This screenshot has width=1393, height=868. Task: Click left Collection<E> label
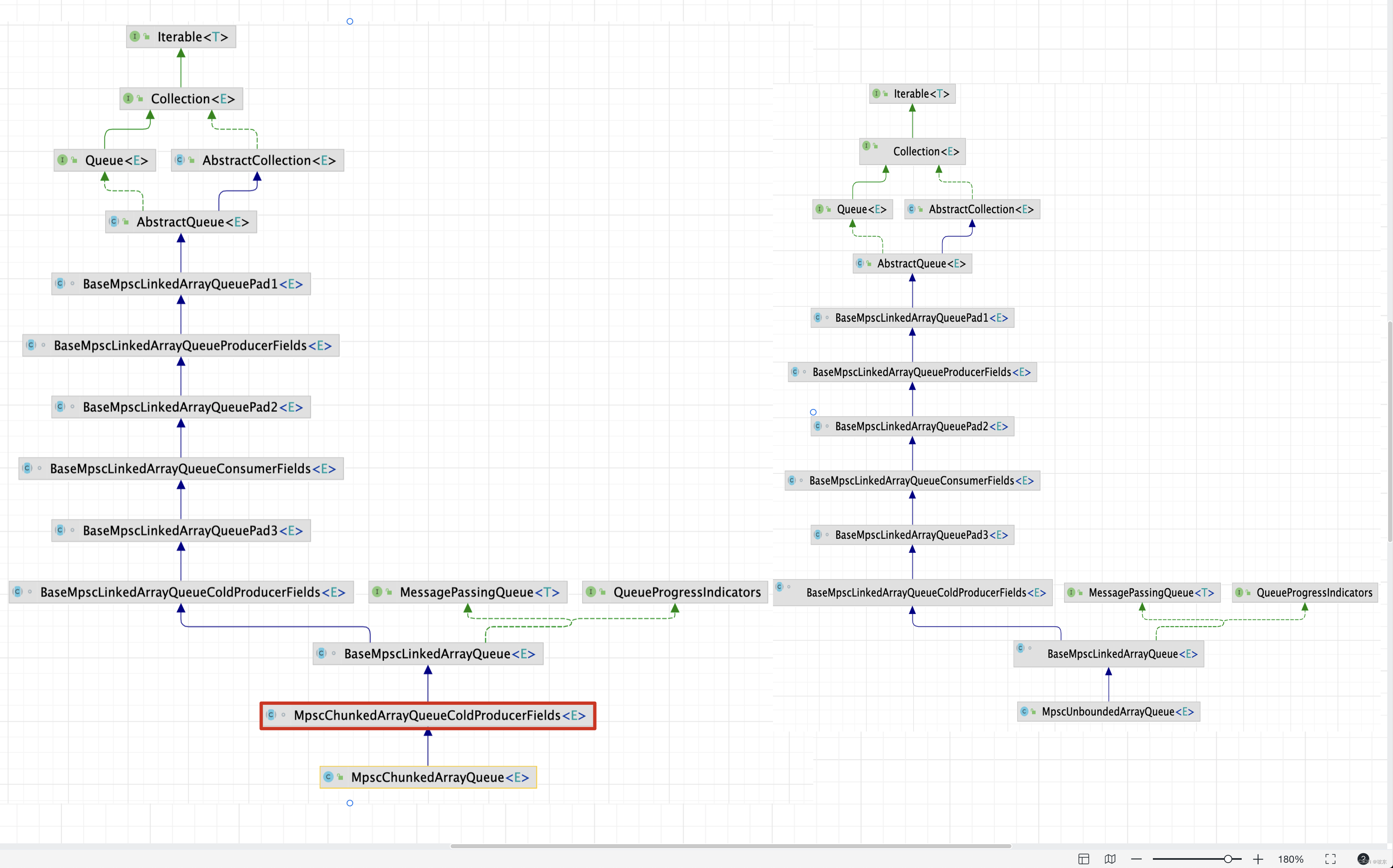click(192, 98)
